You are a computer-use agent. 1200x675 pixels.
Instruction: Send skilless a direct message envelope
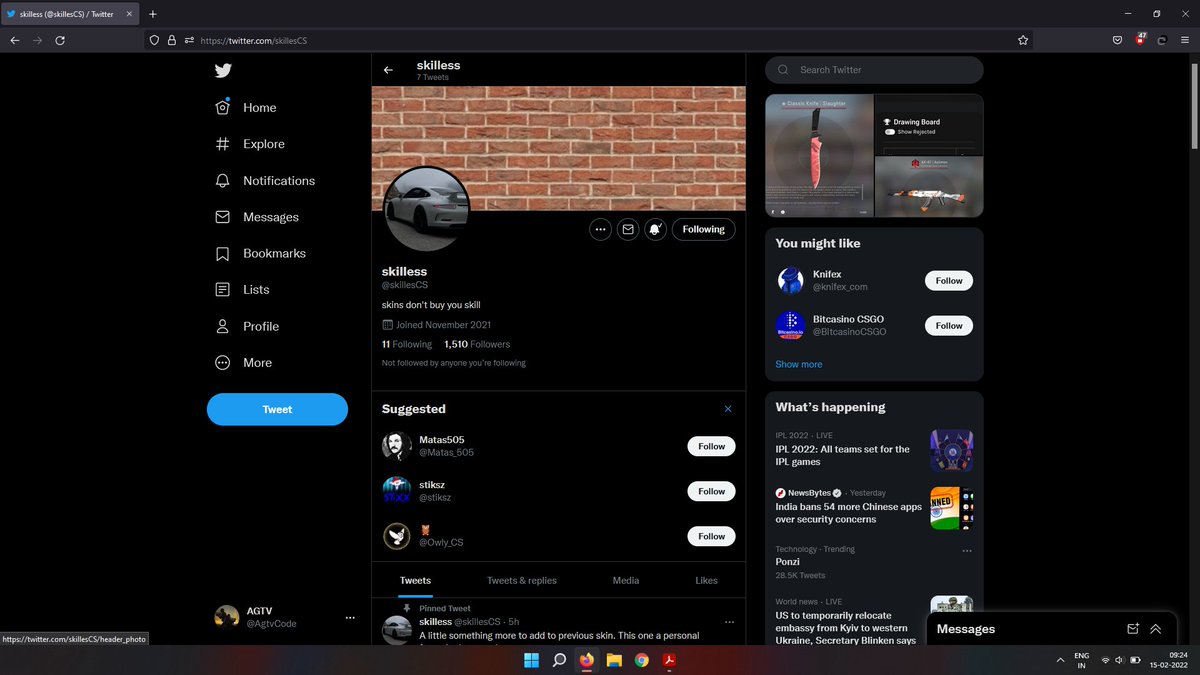pos(628,229)
